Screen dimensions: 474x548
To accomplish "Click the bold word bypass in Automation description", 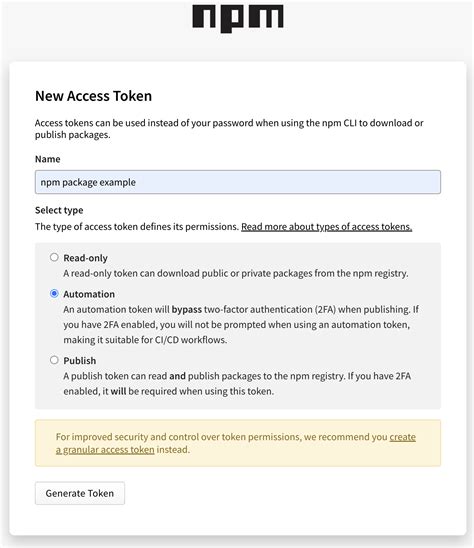I will pyautogui.click(x=187, y=310).
